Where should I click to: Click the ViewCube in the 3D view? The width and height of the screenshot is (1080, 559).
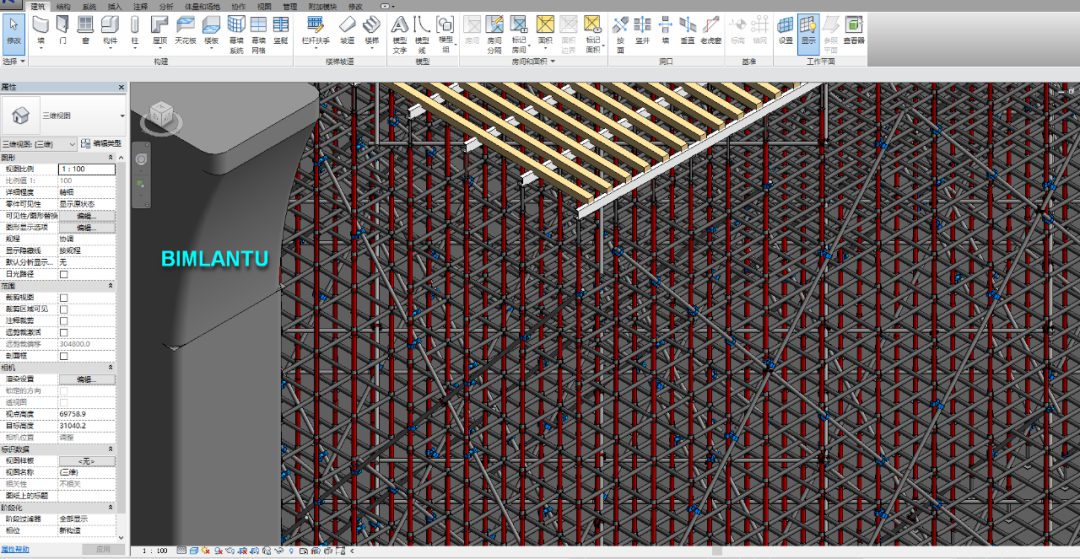pyautogui.click(x=161, y=114)
